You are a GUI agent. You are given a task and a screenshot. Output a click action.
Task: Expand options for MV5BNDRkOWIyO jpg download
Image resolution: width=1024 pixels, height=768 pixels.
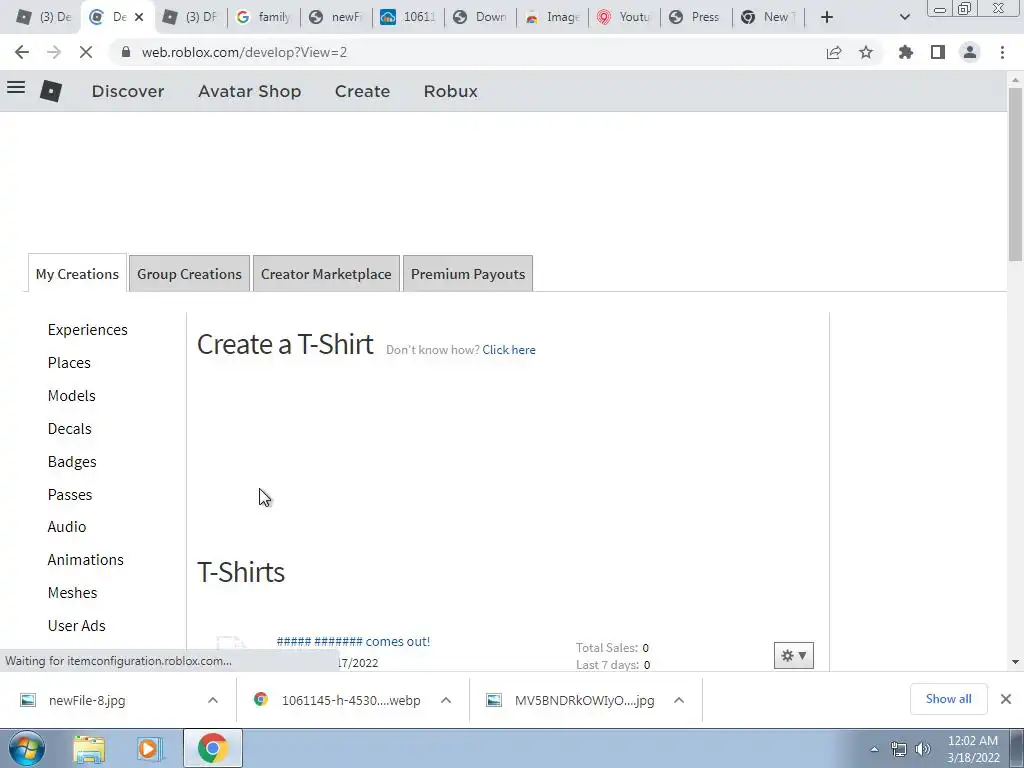pyautogui.click(x=679, y=700)
